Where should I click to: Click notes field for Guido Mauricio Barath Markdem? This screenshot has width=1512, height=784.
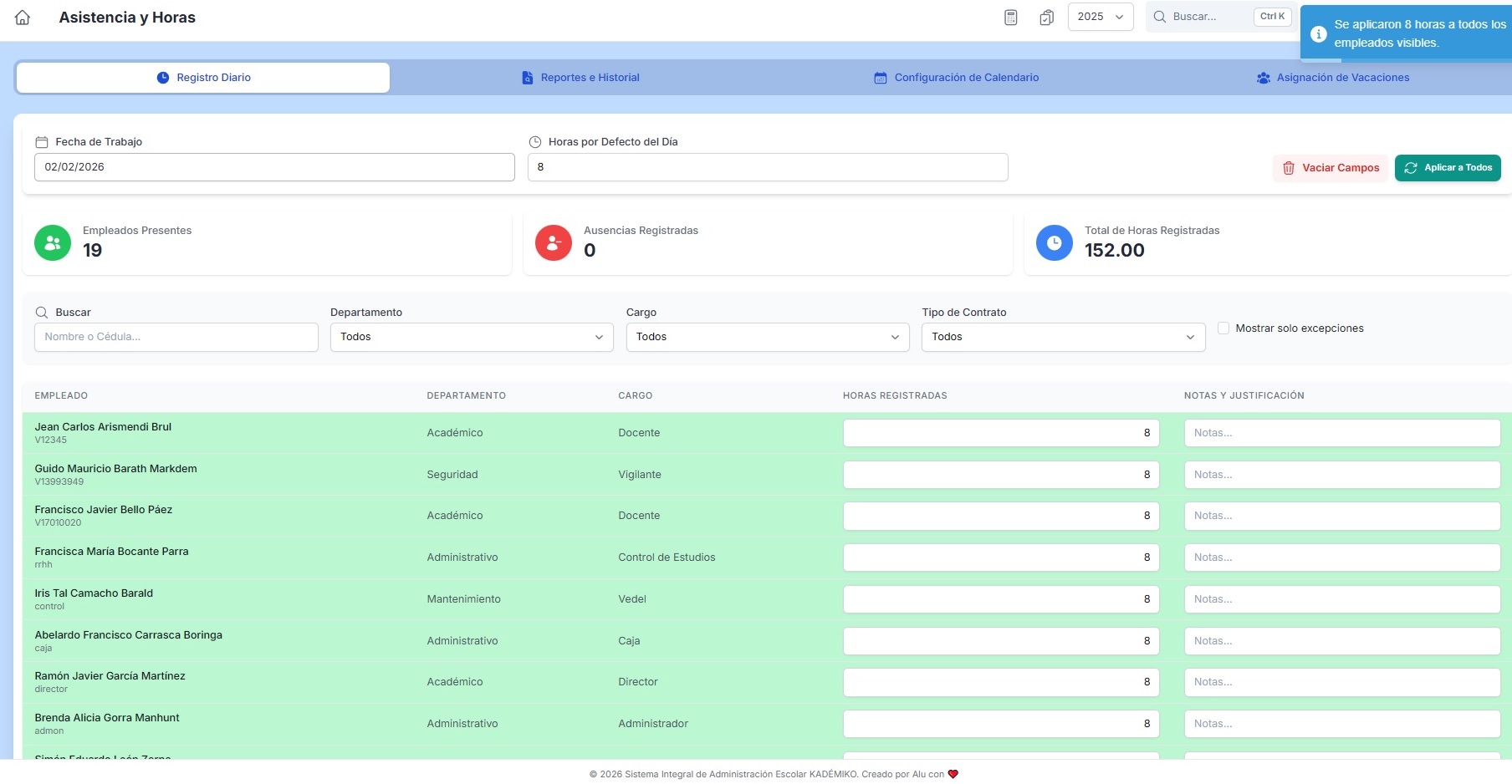coord(1342,475)
